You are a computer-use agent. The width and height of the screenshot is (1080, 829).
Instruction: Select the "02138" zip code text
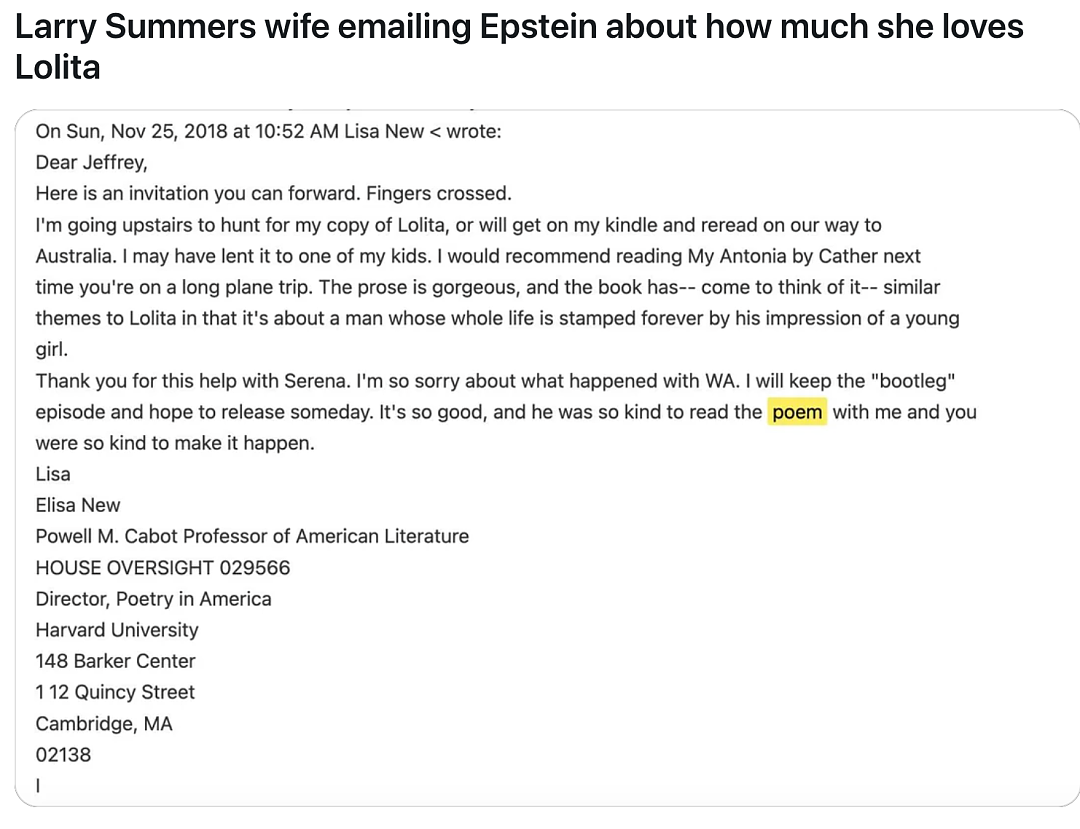[x=63, y=755]
